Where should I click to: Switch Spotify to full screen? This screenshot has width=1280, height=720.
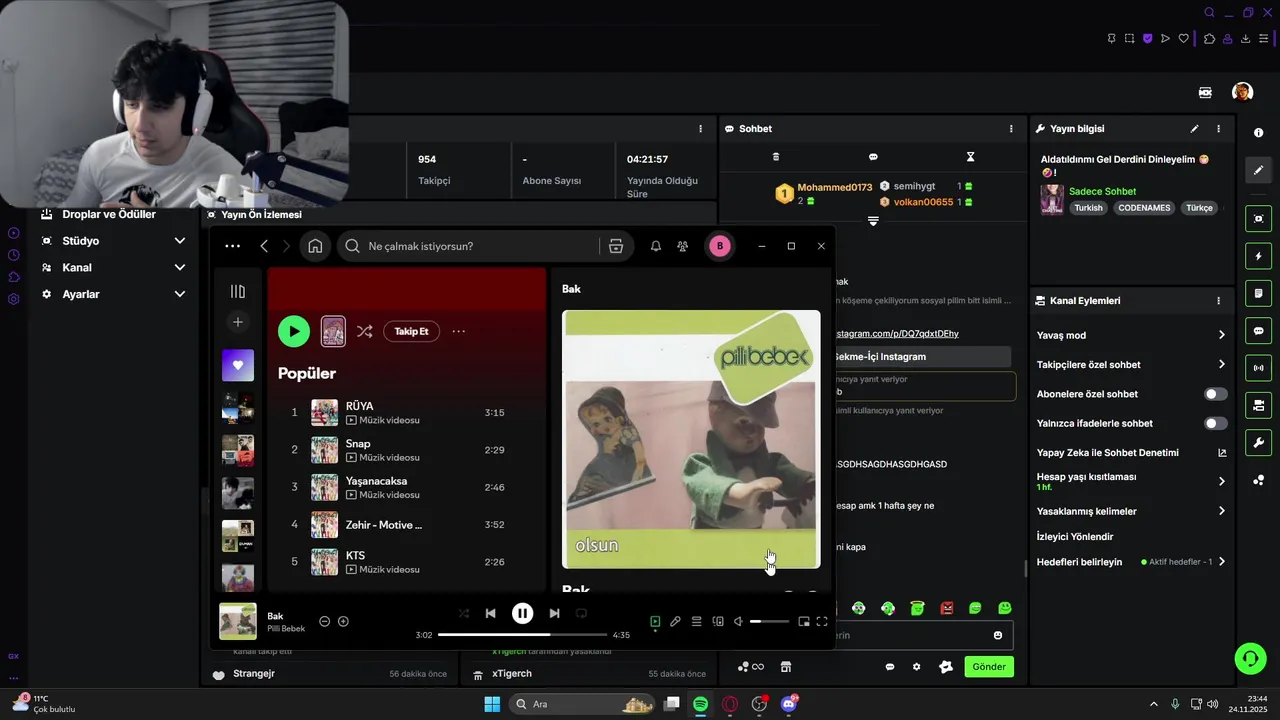(822, 621)
